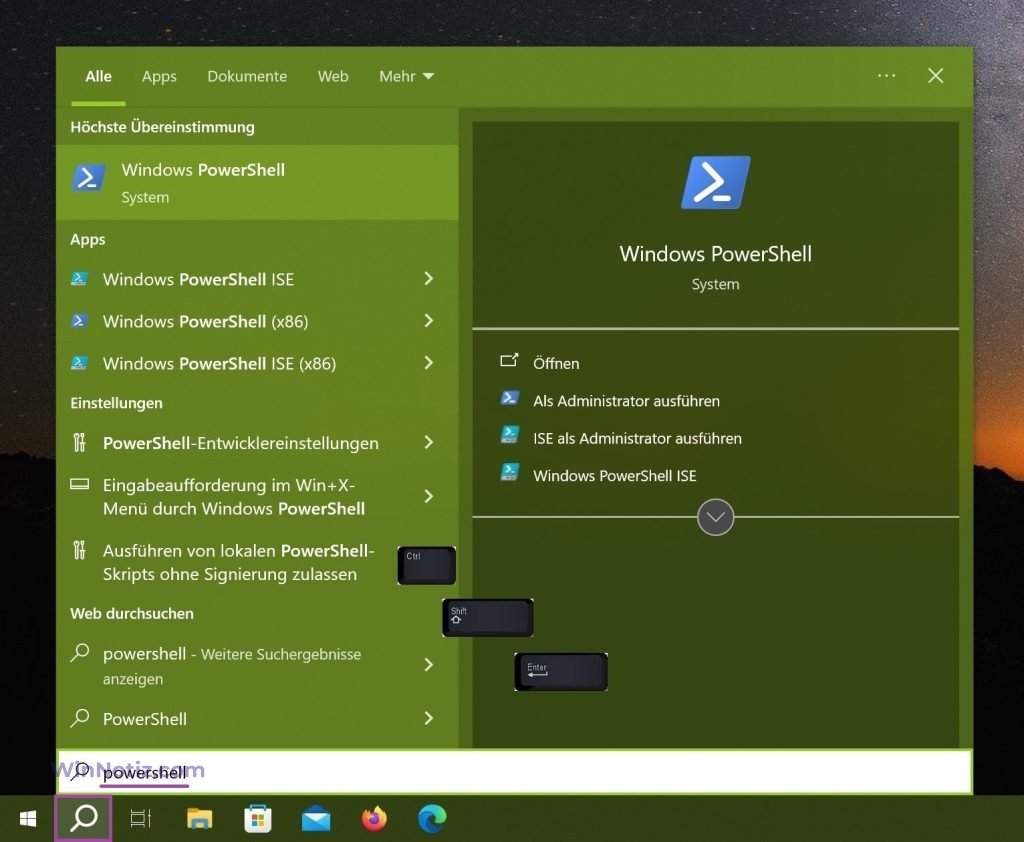Image resolution: width=1024 pixels, height=842 pixels.
Task: Click the Windows PowerShell best match icon
Action: click(89, 178)
